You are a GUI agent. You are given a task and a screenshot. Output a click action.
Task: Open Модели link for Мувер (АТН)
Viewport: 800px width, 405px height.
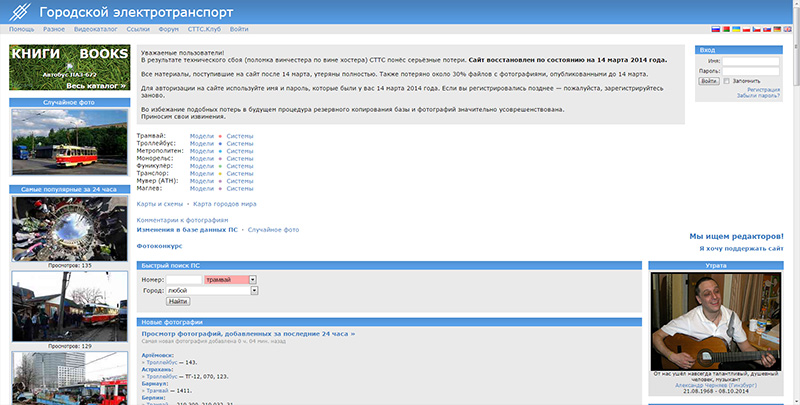[202, 181]
